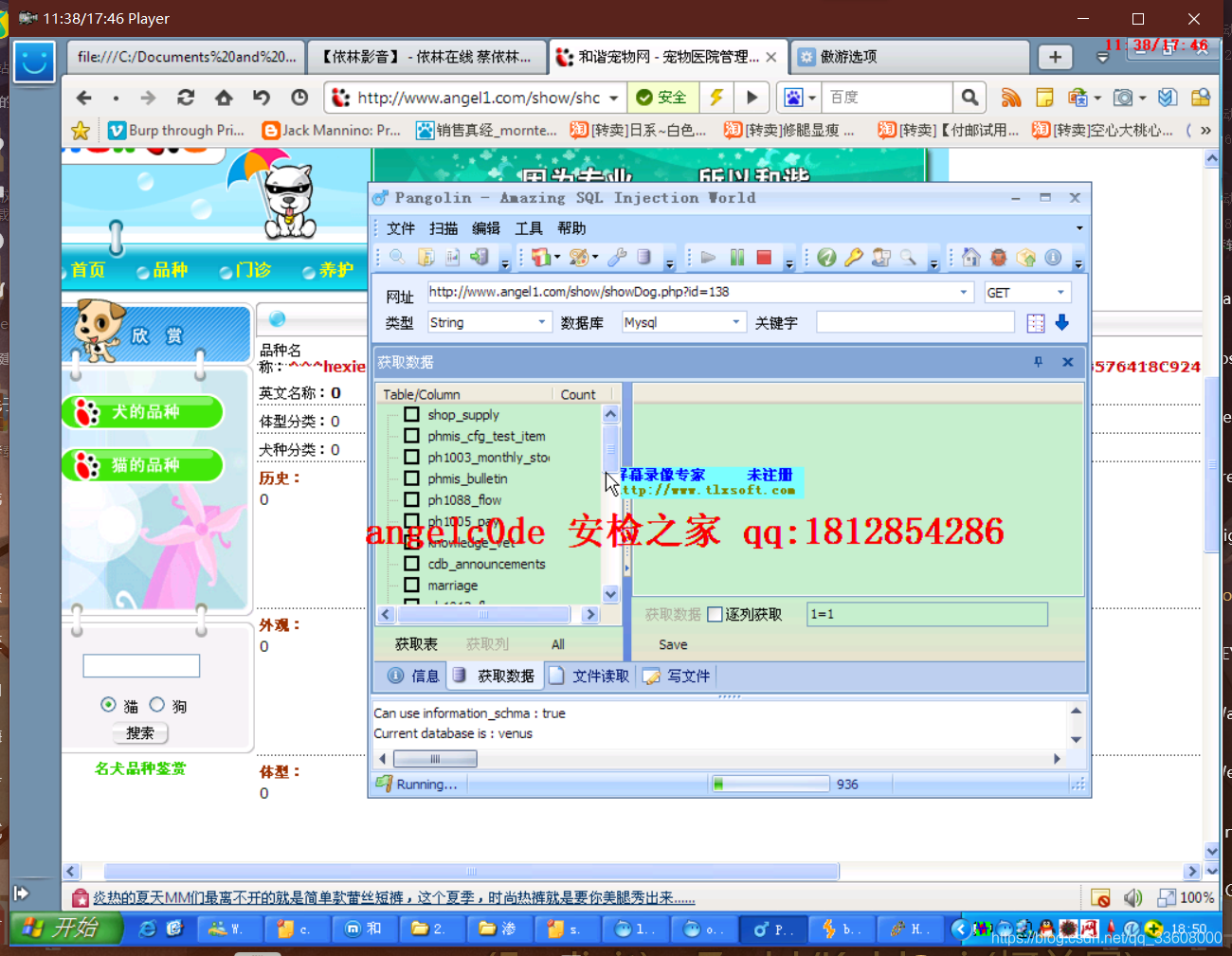Select the 狗 radio button
Screen dimensions: 1232x956
[157, 705]
